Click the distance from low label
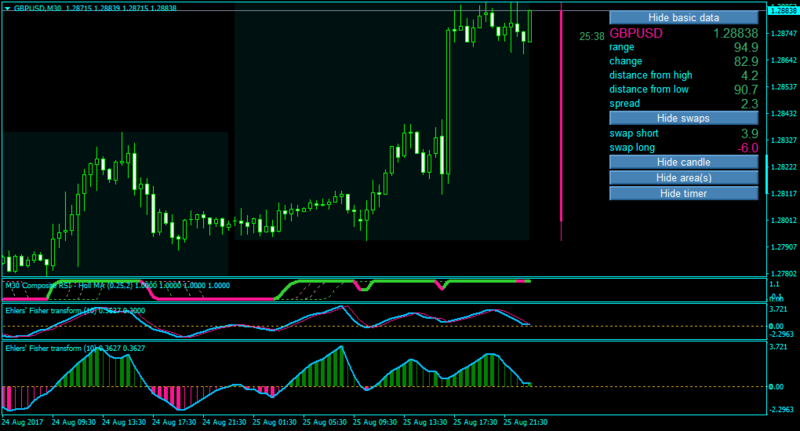The width and height of the screenshot is (800, 431). (x=648, y=89)
